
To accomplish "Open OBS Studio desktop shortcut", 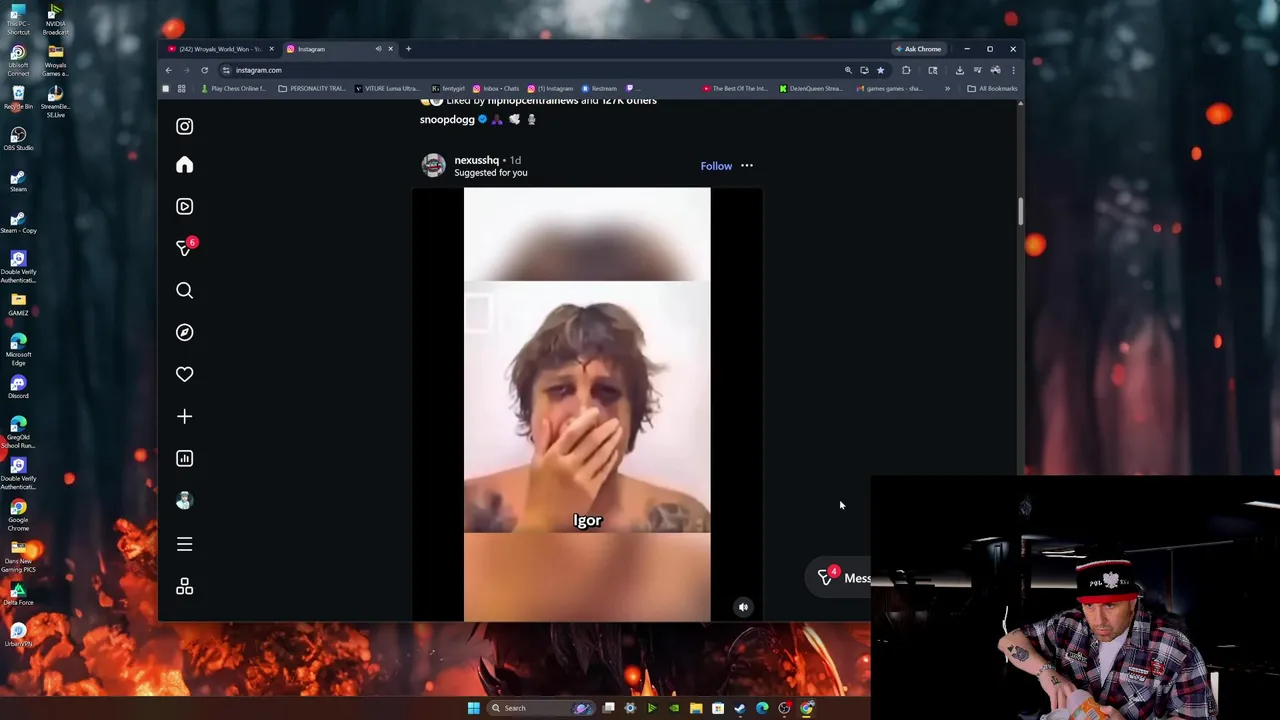I will (x=18, y=139).
